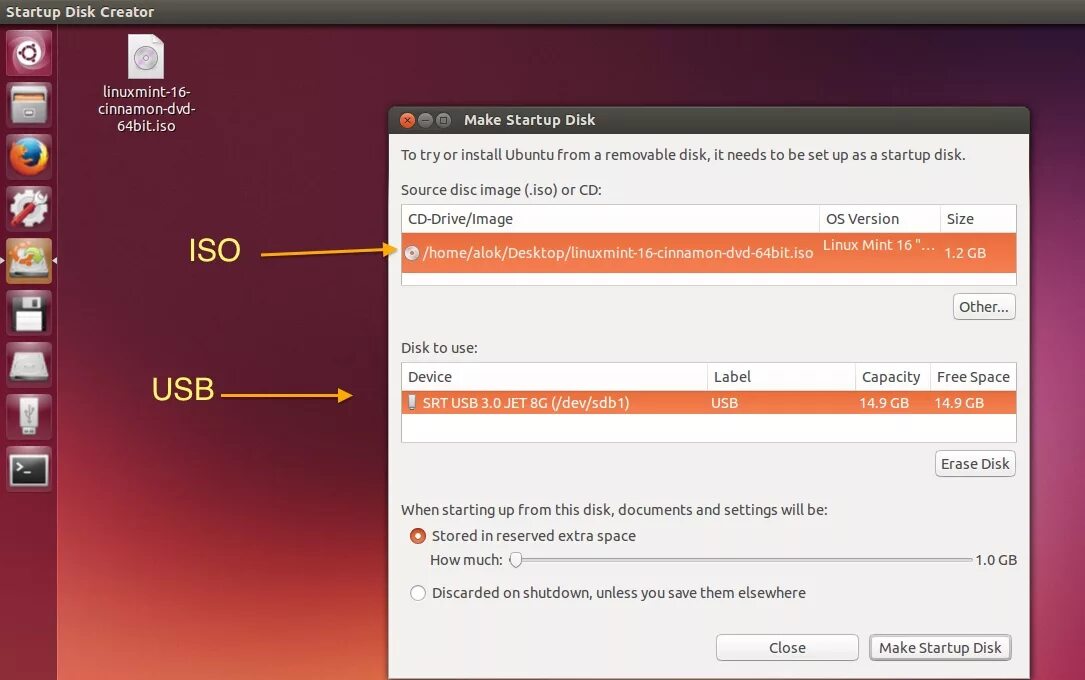Maximize the Make Startup Disk window
The image size is (1085, 680).
(444, 120)
